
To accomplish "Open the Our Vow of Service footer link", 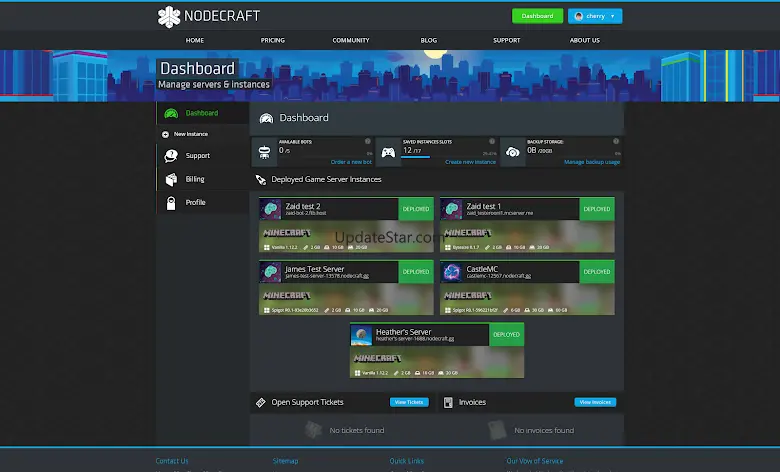I will [x=535, y=461].
